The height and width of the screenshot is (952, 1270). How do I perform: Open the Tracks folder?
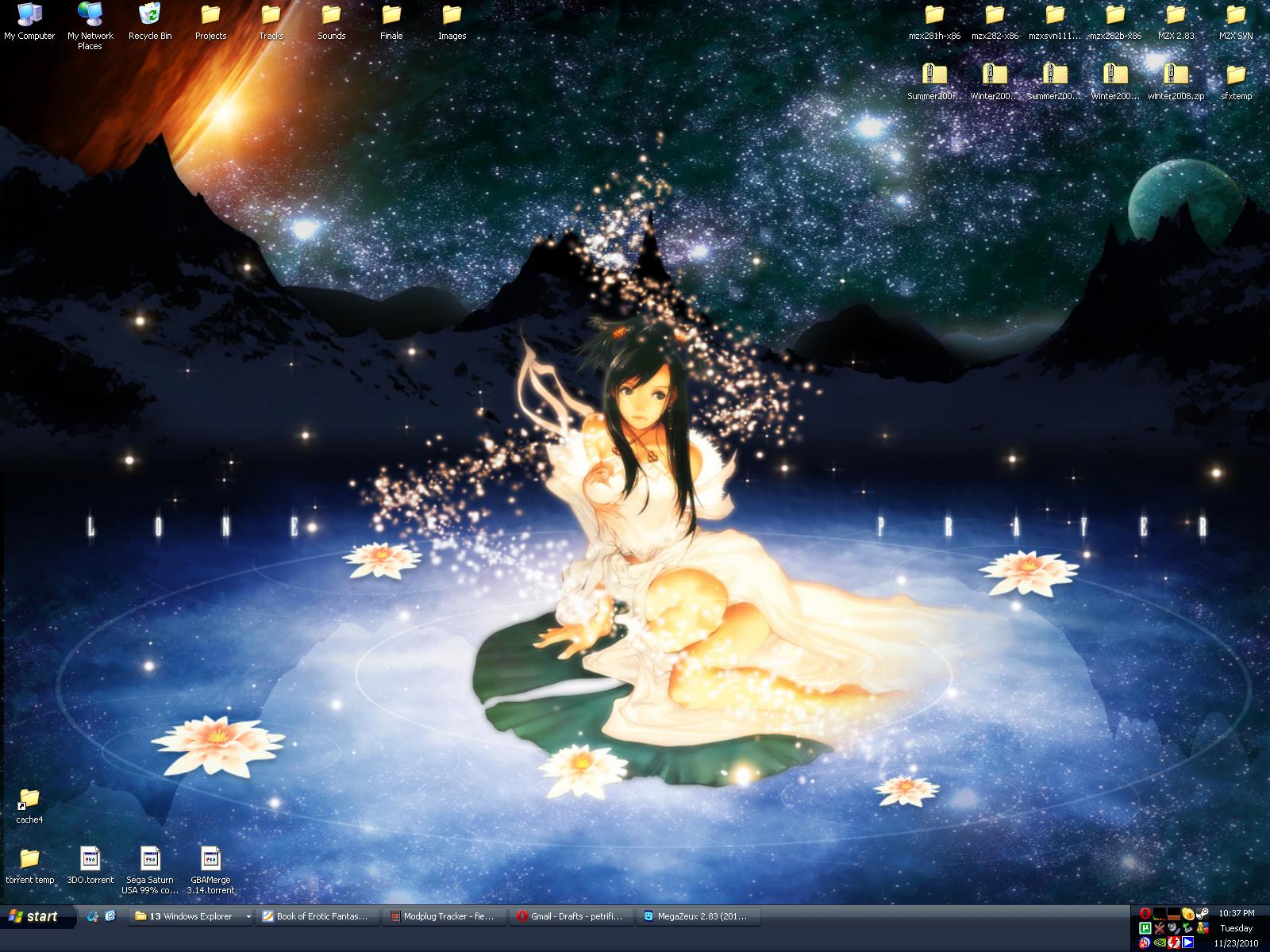271,21
